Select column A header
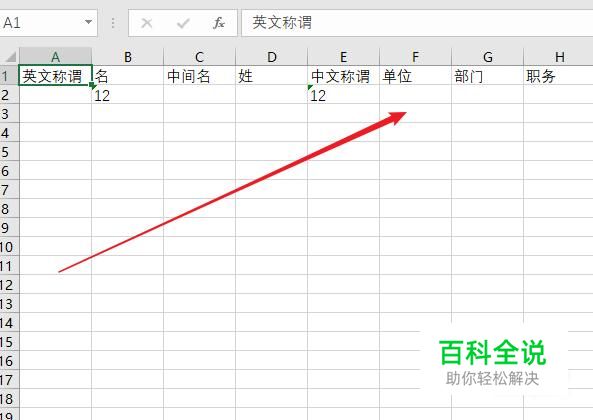 point(55,57)
